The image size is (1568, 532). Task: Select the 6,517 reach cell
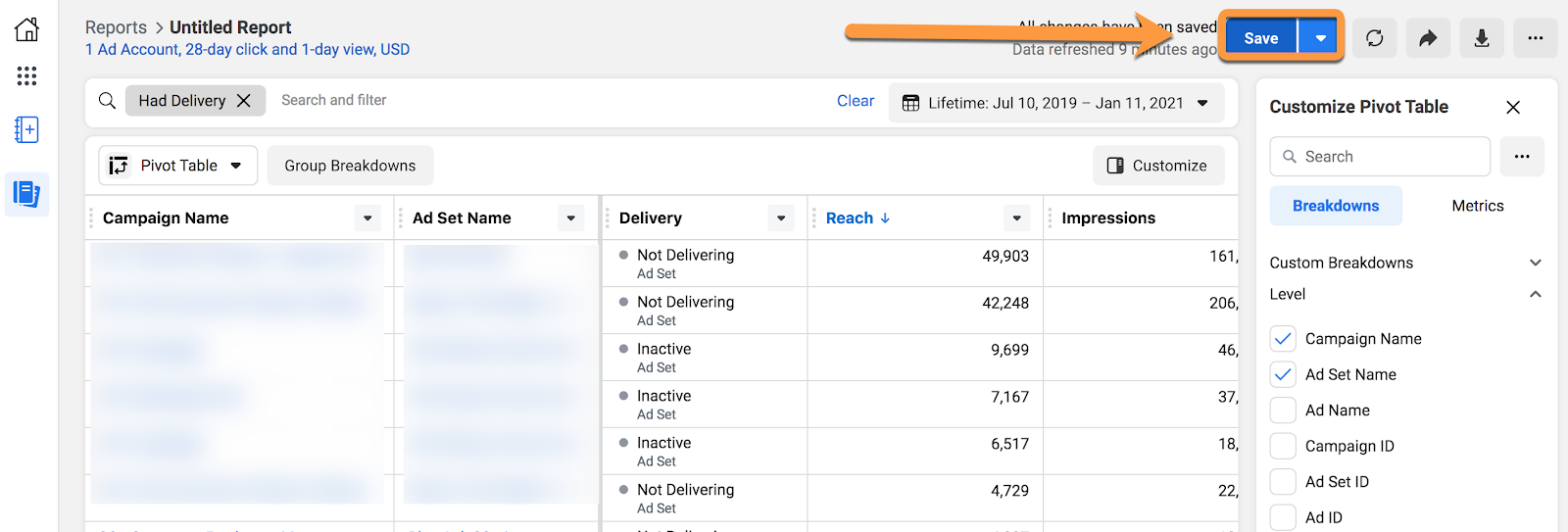click(x=925, y=452)
